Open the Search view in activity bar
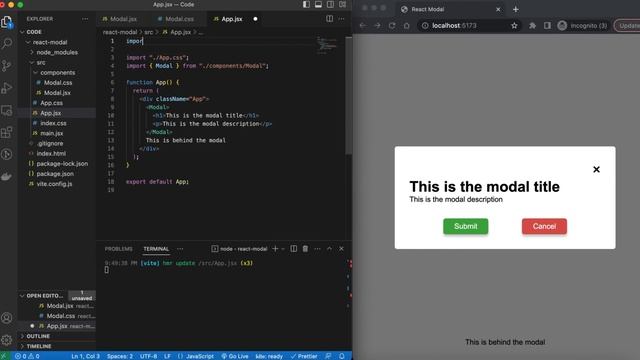640x360 pixels. click(7, 43)
